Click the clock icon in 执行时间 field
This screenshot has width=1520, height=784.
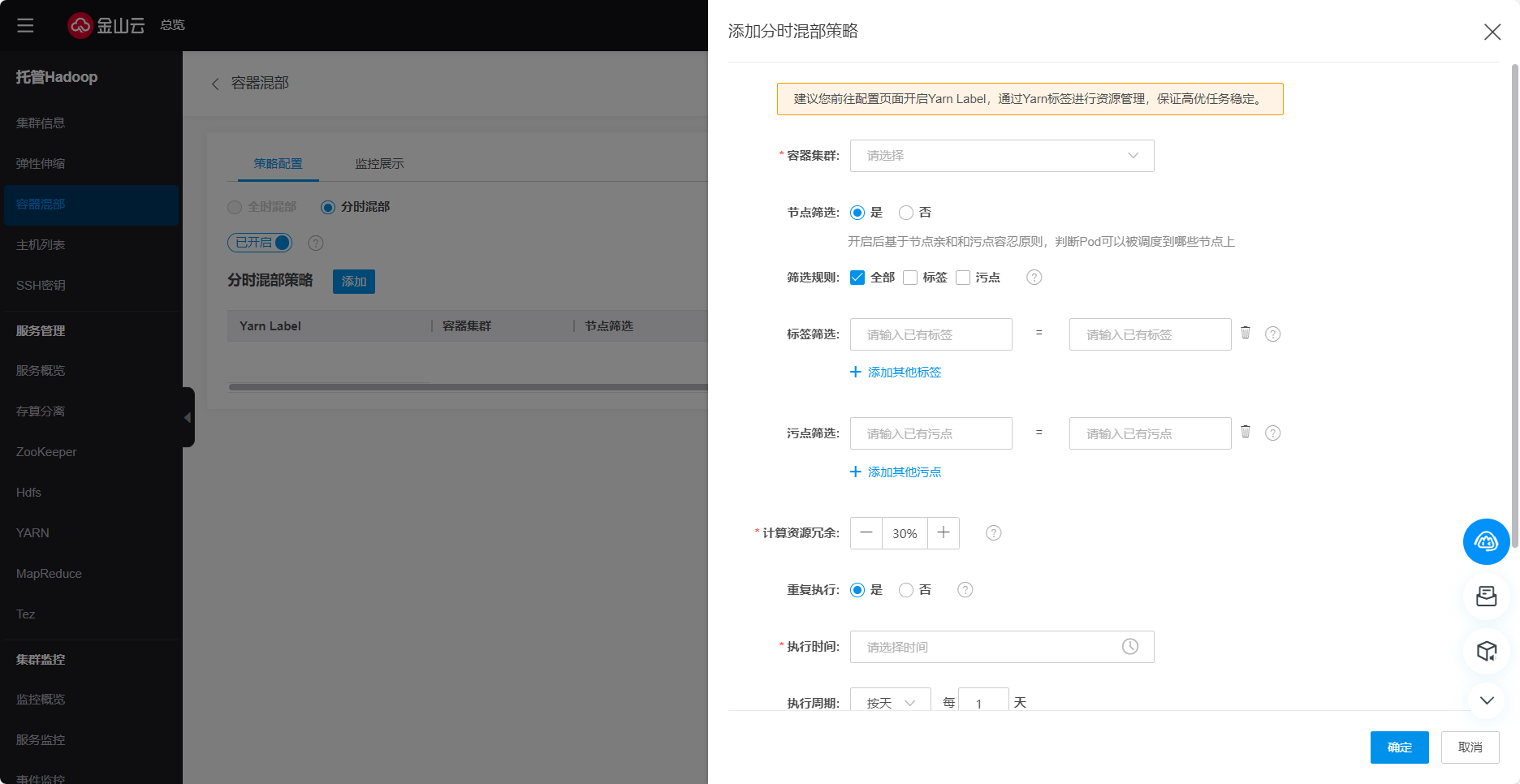point(1129,647)
